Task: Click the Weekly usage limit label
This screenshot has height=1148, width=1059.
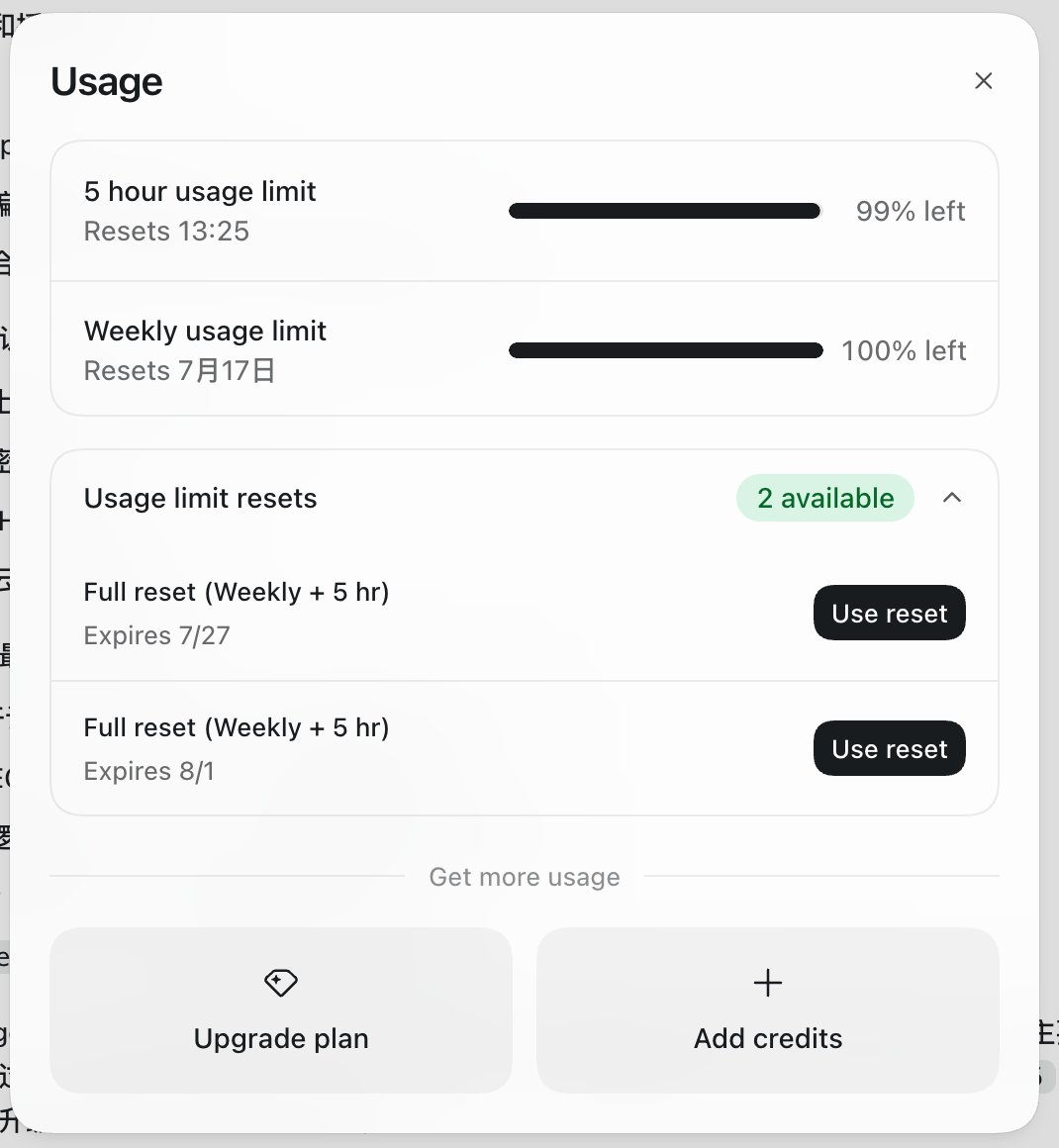Action: coord(205,331)
